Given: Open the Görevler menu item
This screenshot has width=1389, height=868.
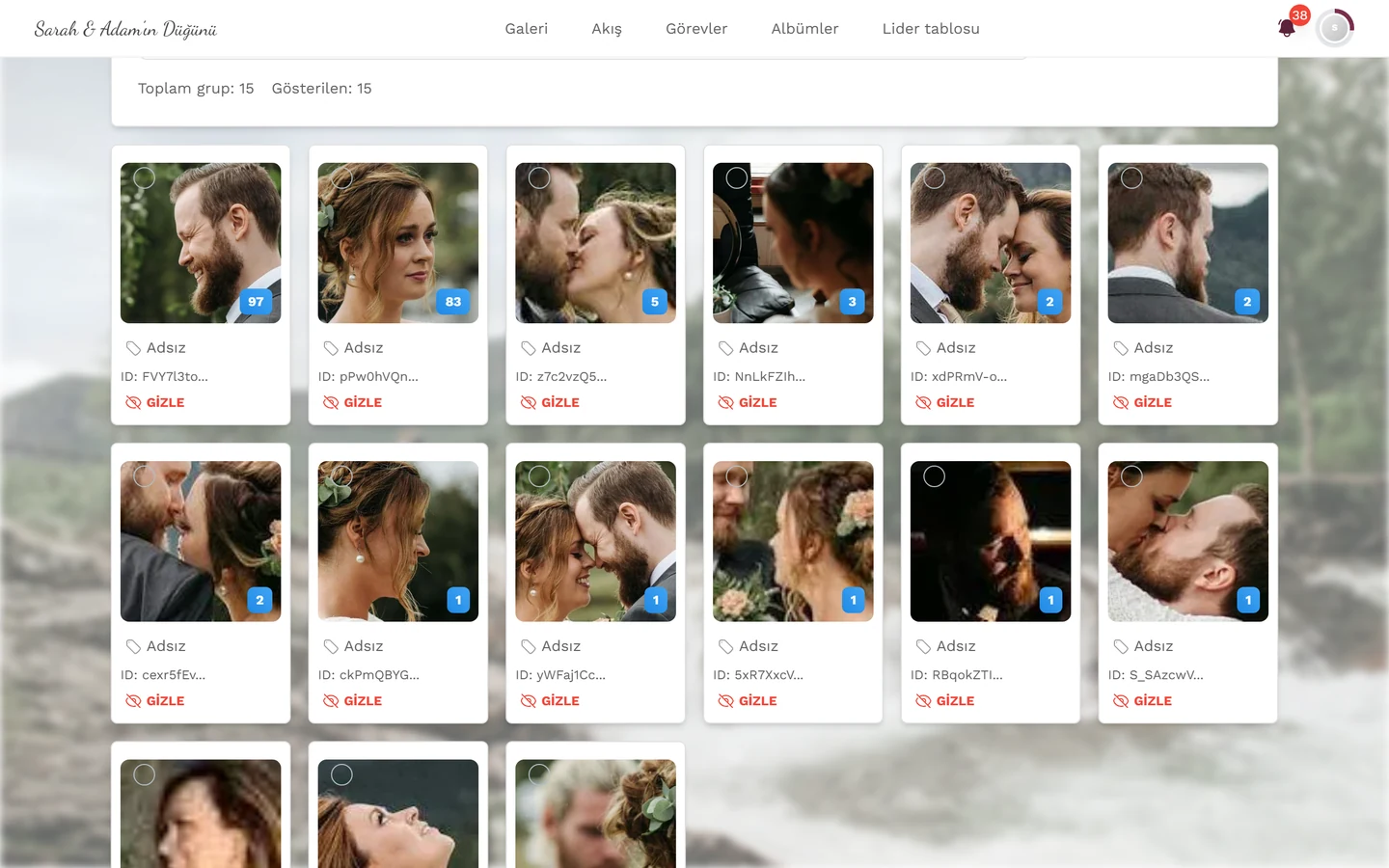Looking at the screenshot, I should [x=696, y=29].
